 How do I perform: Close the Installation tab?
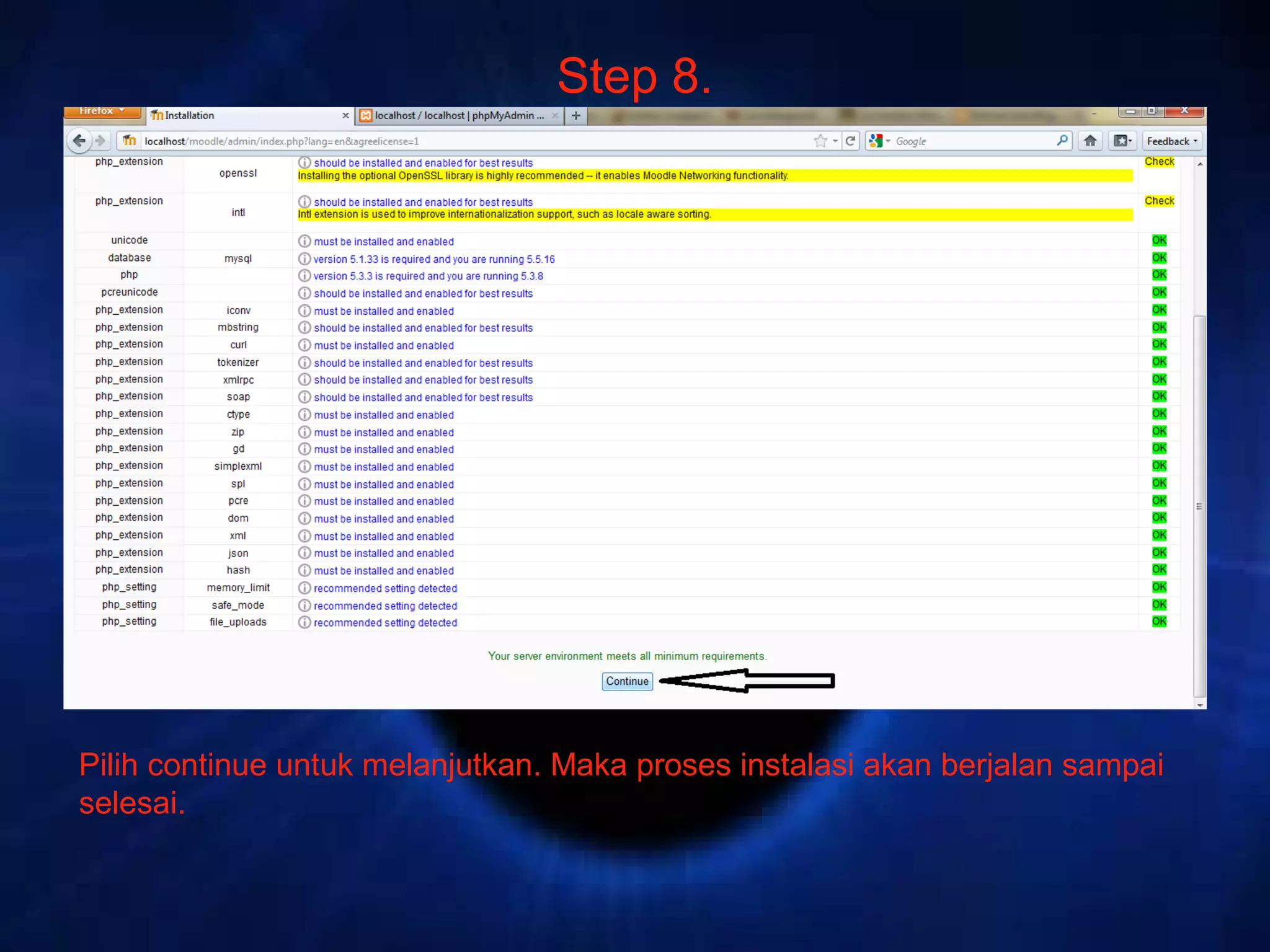tap(345, 115)
